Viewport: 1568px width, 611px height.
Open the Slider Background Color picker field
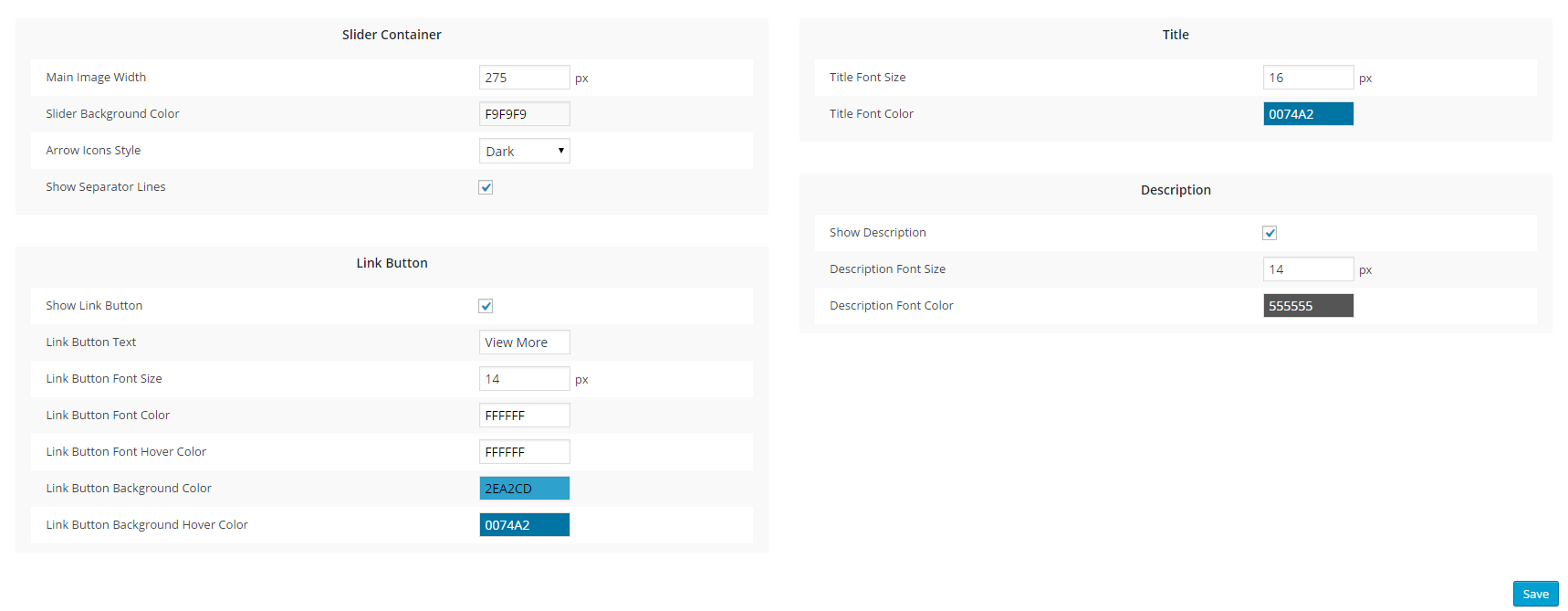tap(525, 114)
